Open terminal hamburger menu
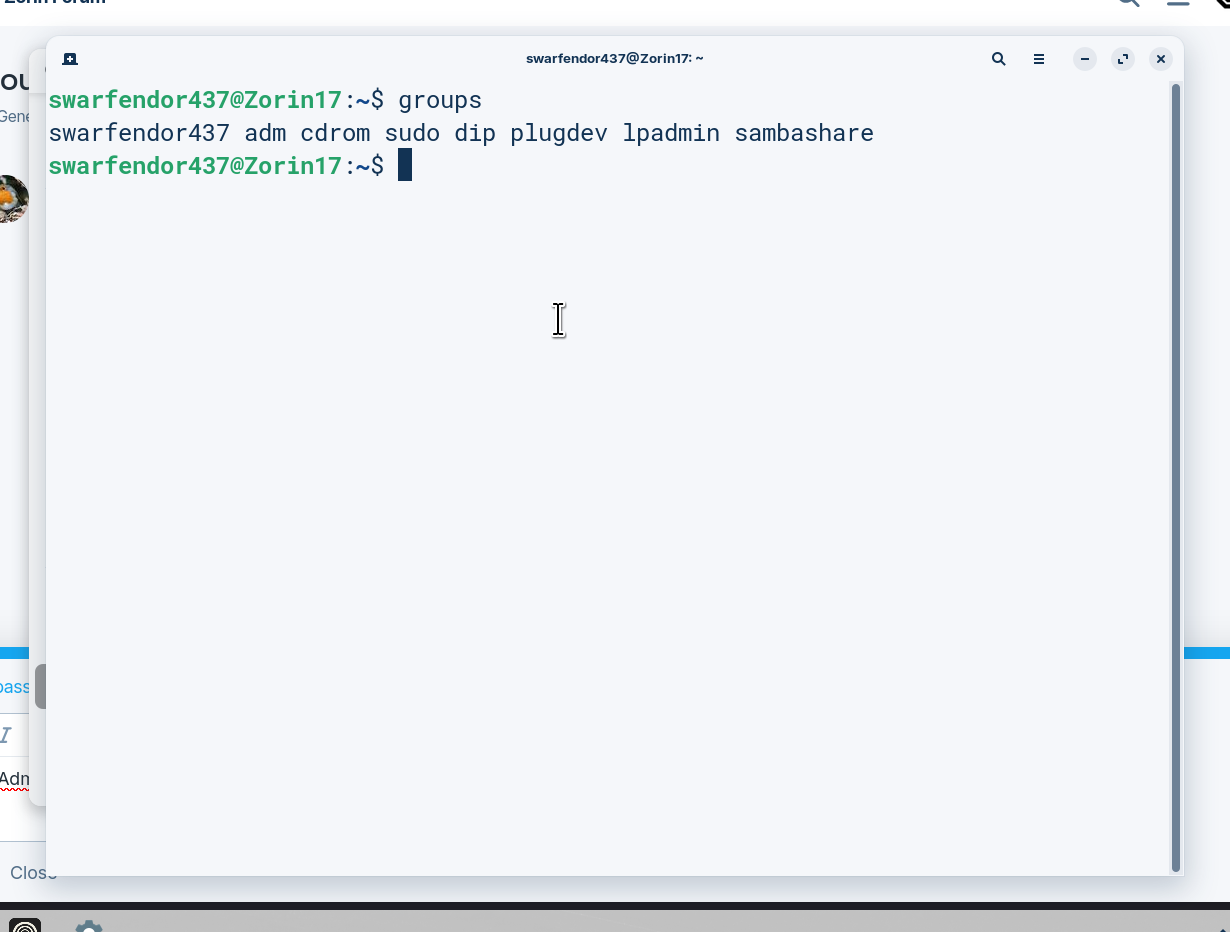 1039,59
